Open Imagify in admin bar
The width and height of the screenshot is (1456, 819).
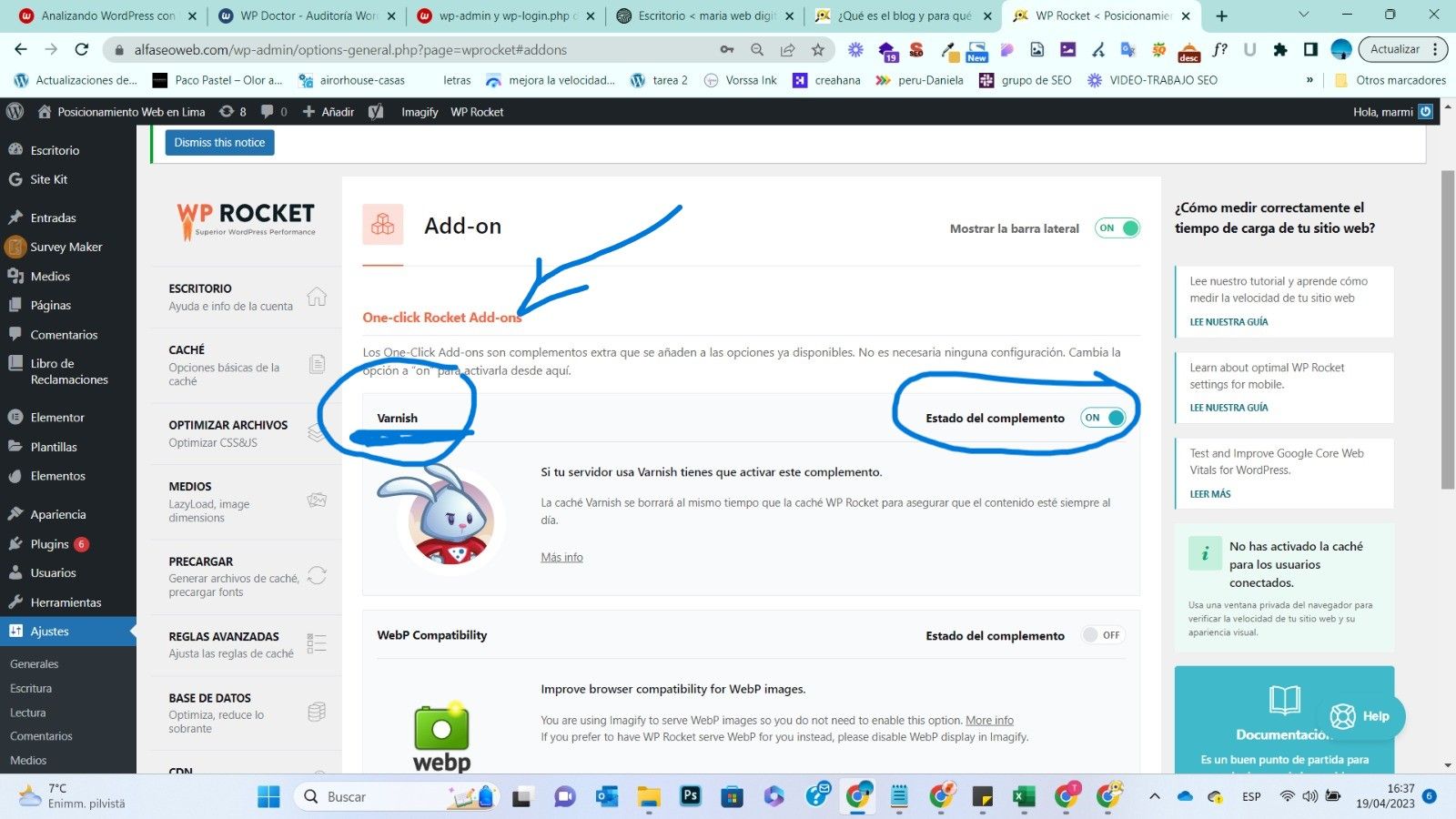420,112
